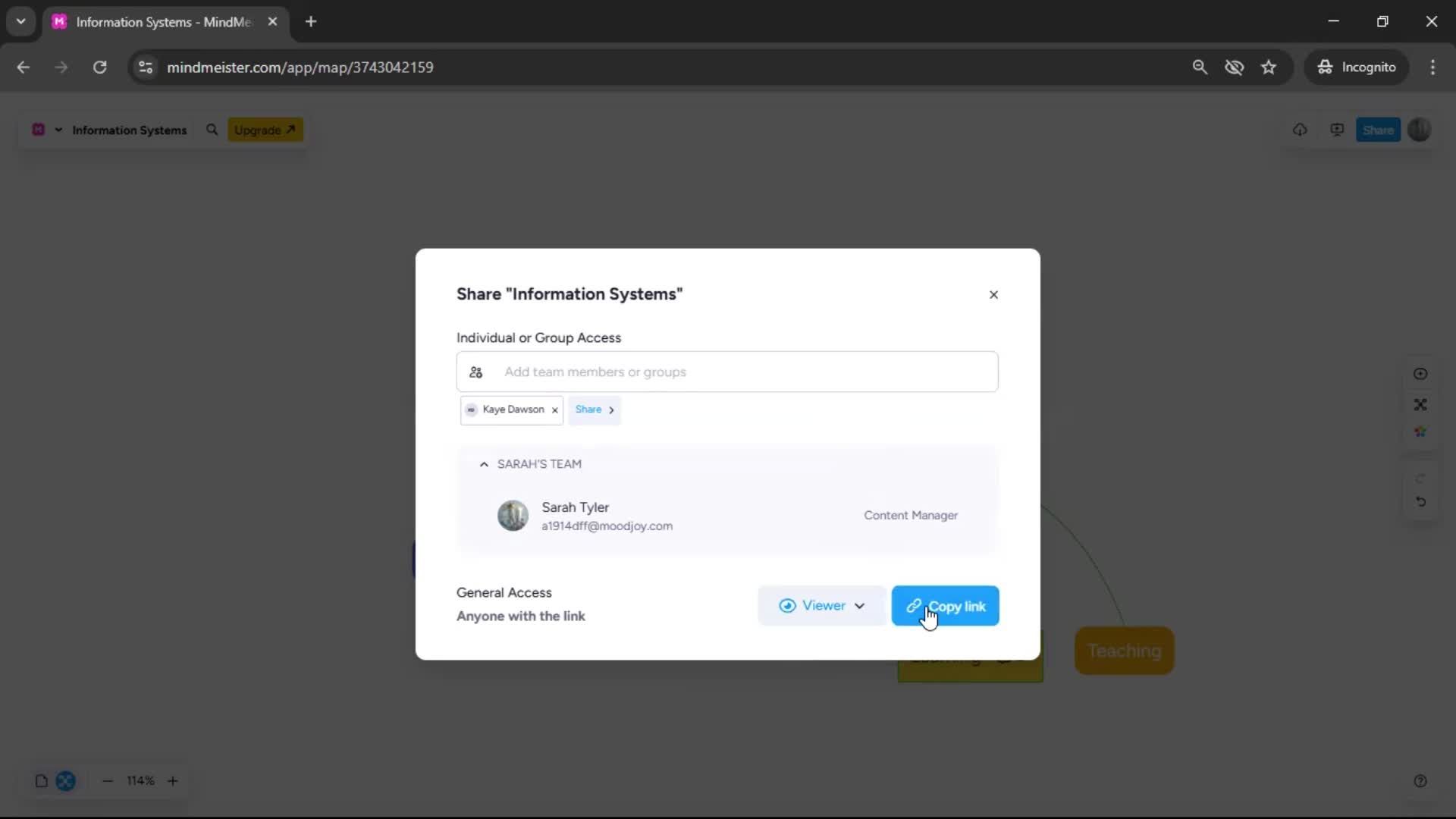Click the search icon next to map title
Viewport: 1456px width, 819px height.
point(212,130)
